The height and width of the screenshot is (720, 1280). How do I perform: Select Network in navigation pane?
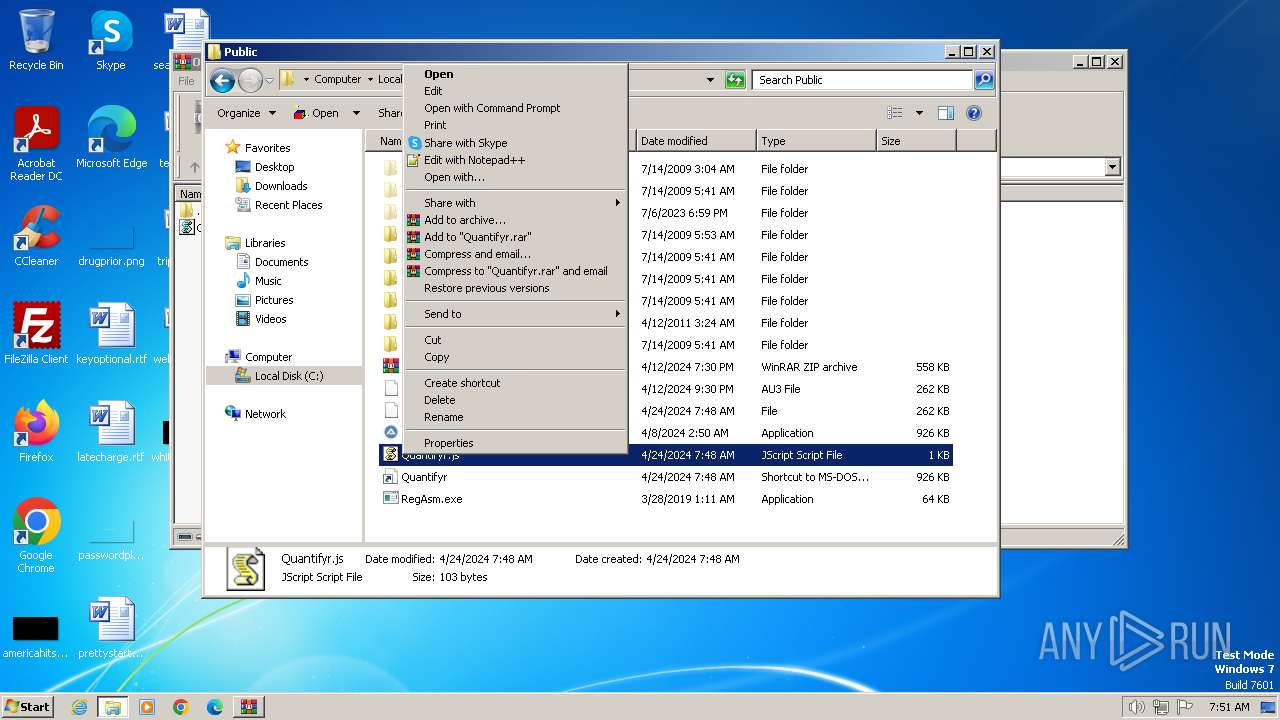[x=265, y=414]
